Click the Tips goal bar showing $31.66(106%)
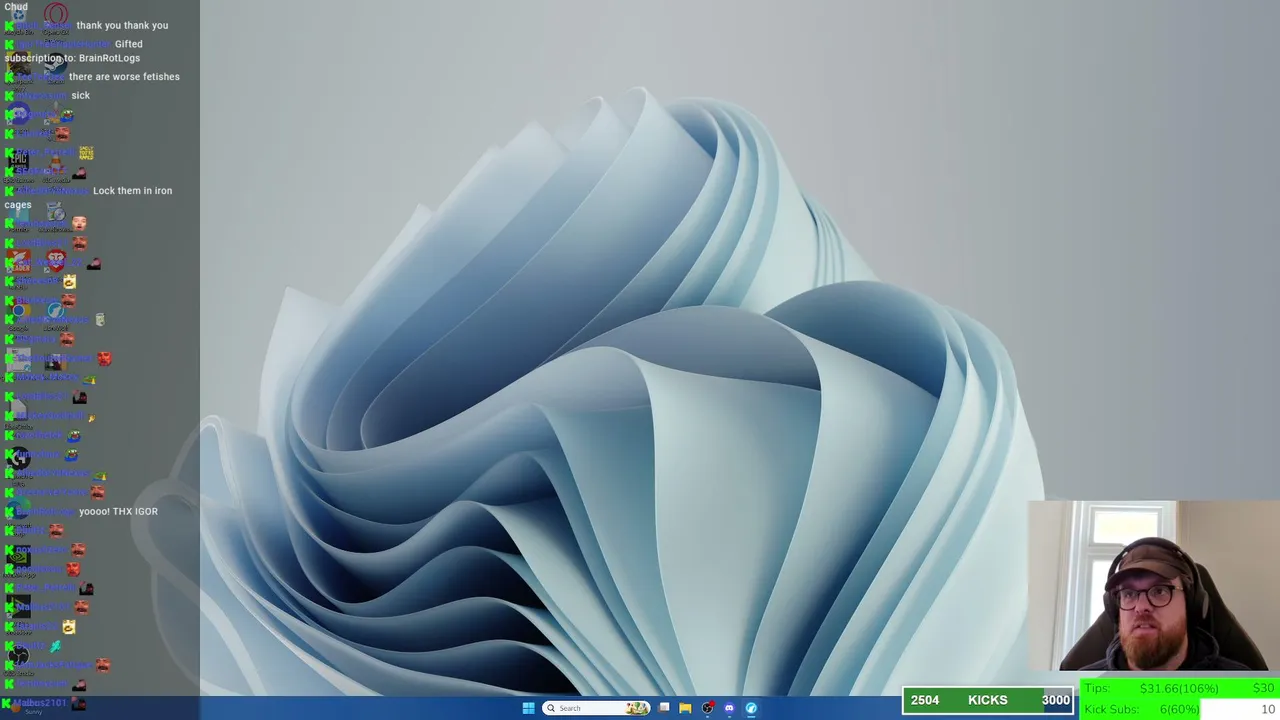This screenshot has height=720, width=1280. [x=1179, y=688]
